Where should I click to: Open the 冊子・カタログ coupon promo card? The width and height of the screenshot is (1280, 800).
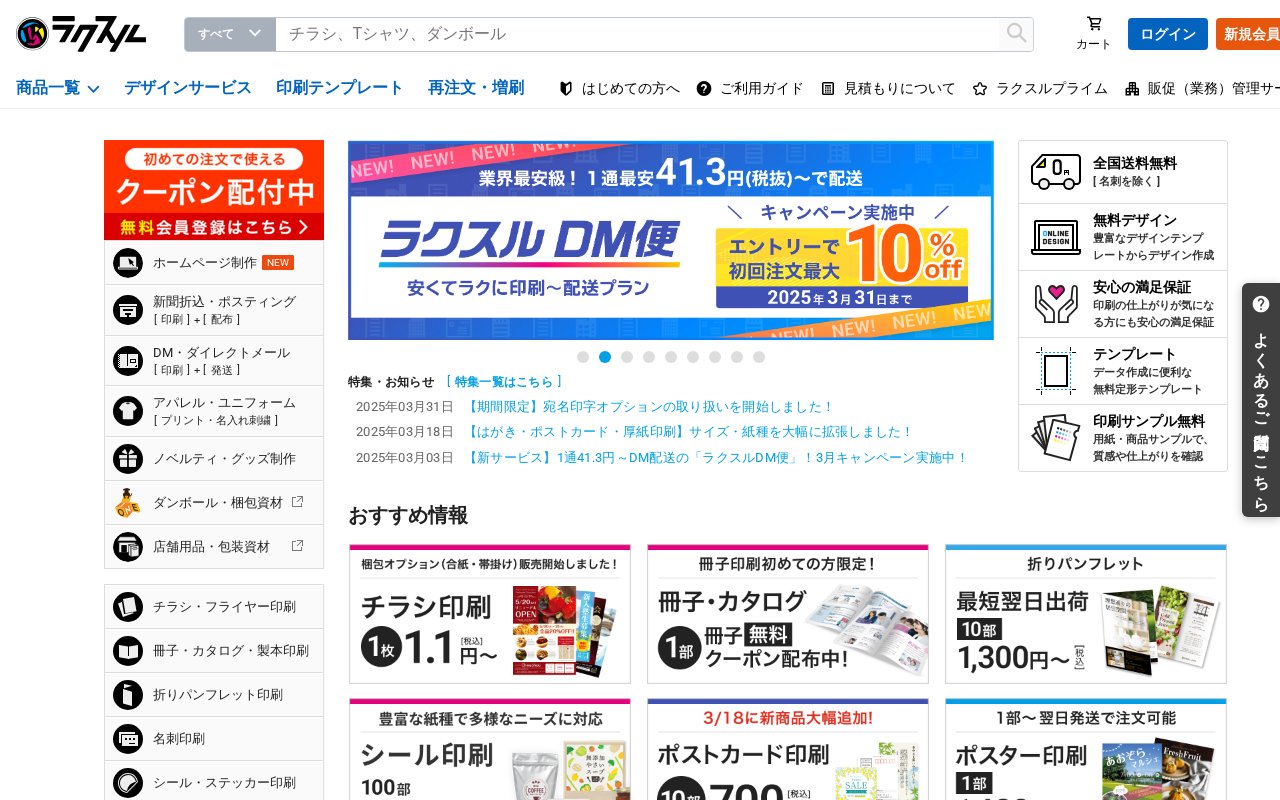(x=788, y=614)
